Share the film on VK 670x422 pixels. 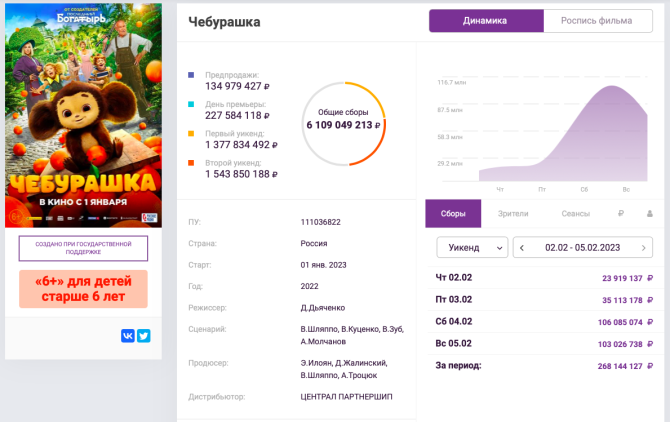[x=128, y=336]
